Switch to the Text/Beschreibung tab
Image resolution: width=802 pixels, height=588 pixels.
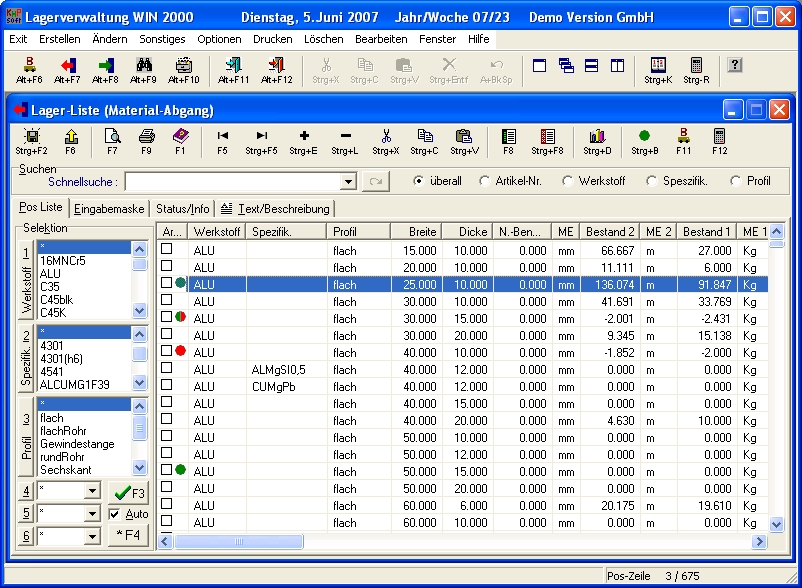pos(275,209)
